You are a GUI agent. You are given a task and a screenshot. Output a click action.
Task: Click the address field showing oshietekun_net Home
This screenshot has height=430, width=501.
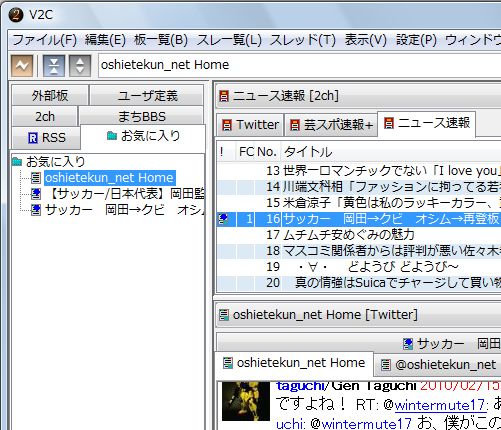(x=299, y=65)
